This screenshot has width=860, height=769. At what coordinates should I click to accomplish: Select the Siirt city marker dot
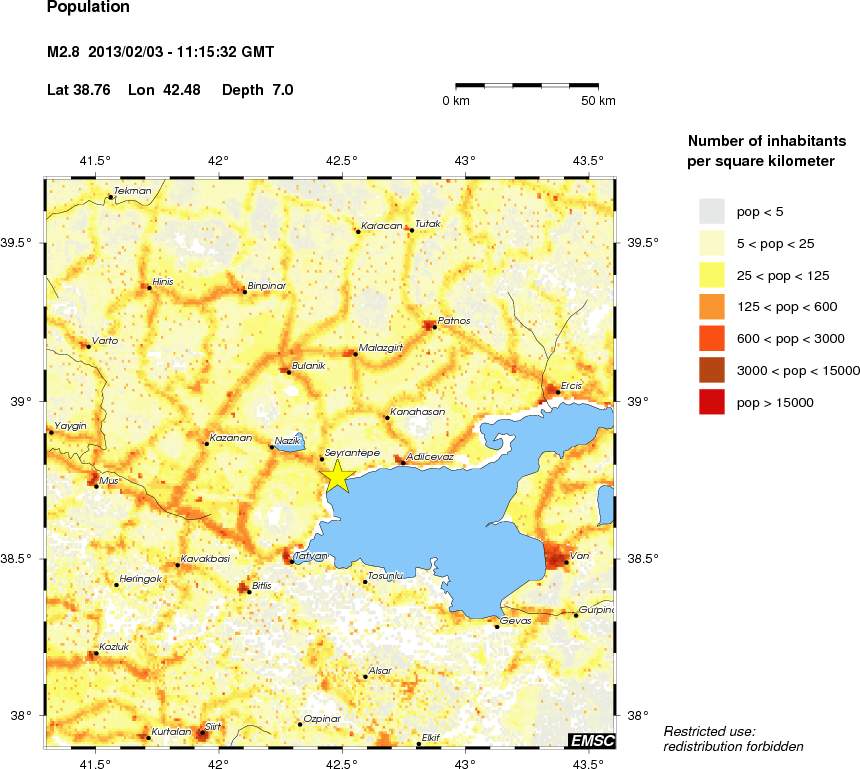point(202,733)
